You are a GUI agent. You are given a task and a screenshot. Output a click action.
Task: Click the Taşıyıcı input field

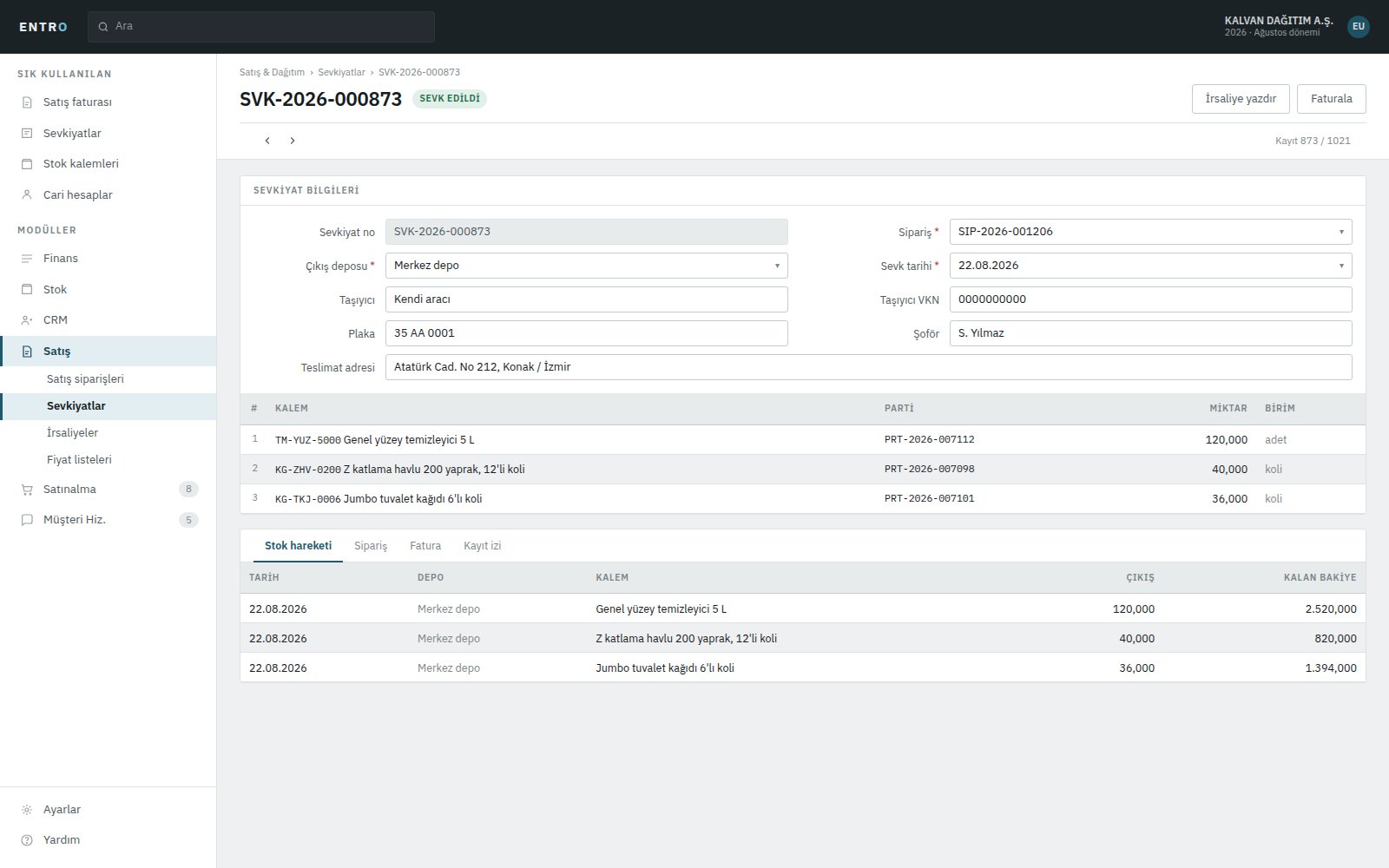[x=586, y=299]
